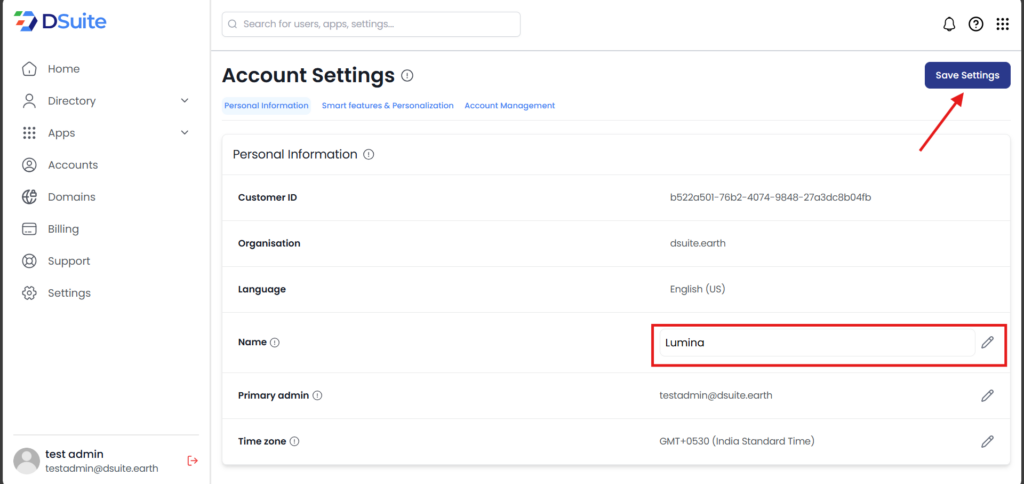Click the red logout icon
1024x484 pixels.
tap(193, 460)
